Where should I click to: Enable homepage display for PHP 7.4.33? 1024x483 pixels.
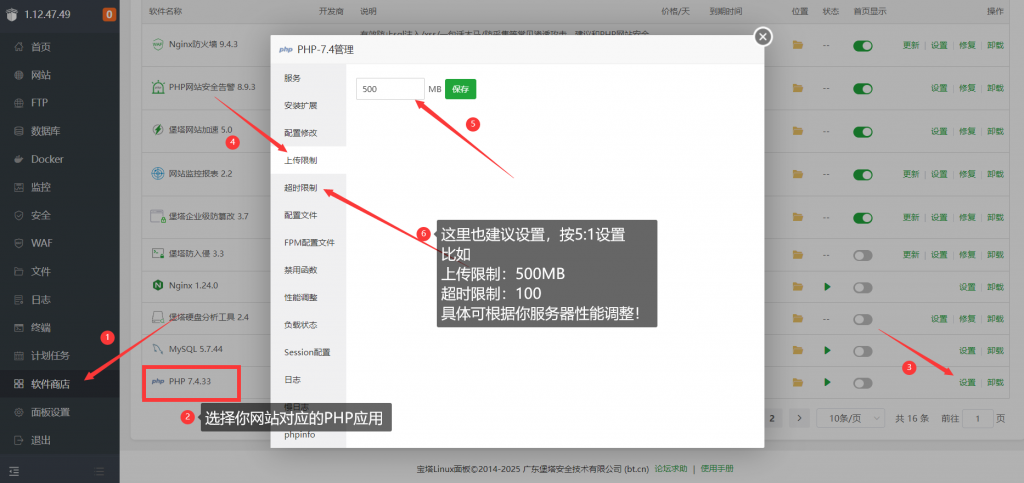863,382
